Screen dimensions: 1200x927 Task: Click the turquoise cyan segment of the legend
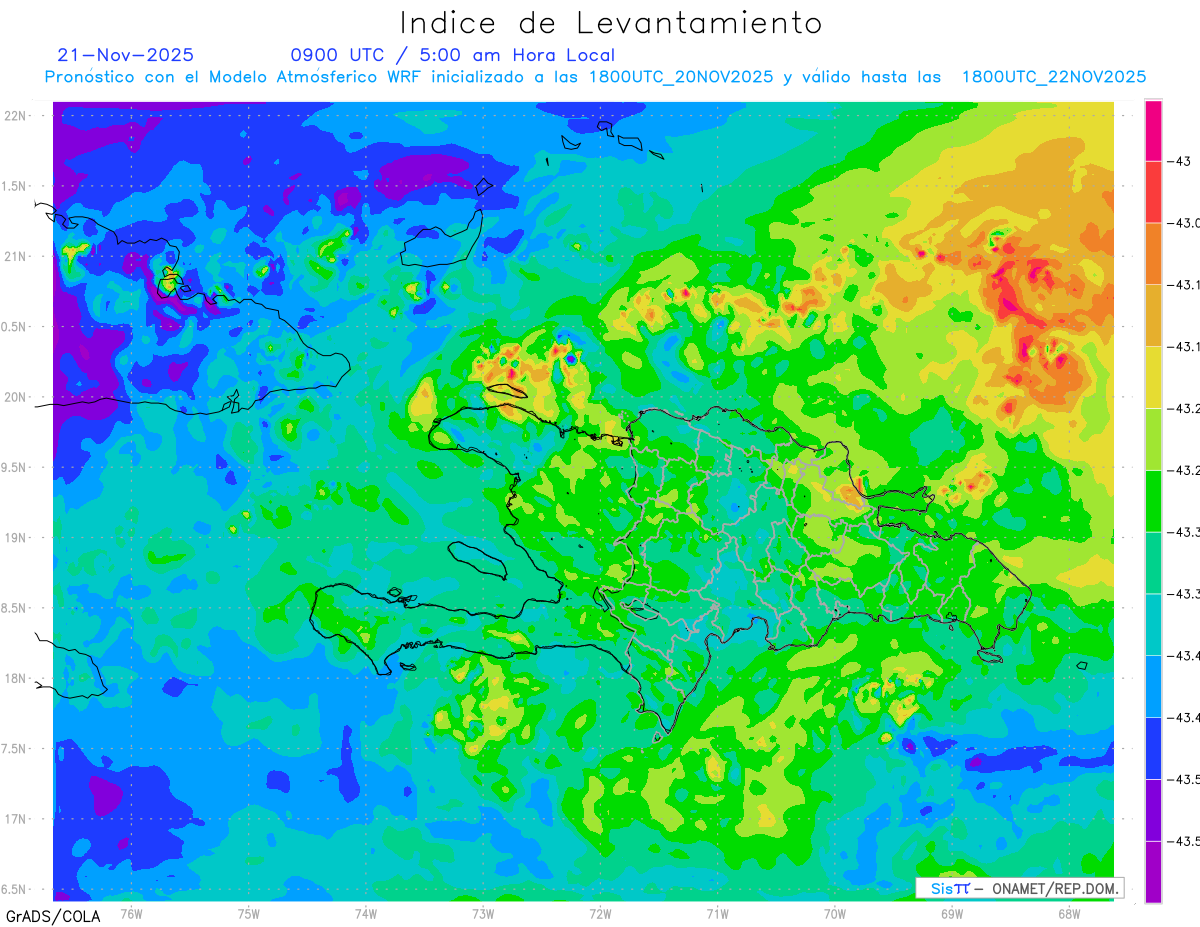[x=1153, y=624]
